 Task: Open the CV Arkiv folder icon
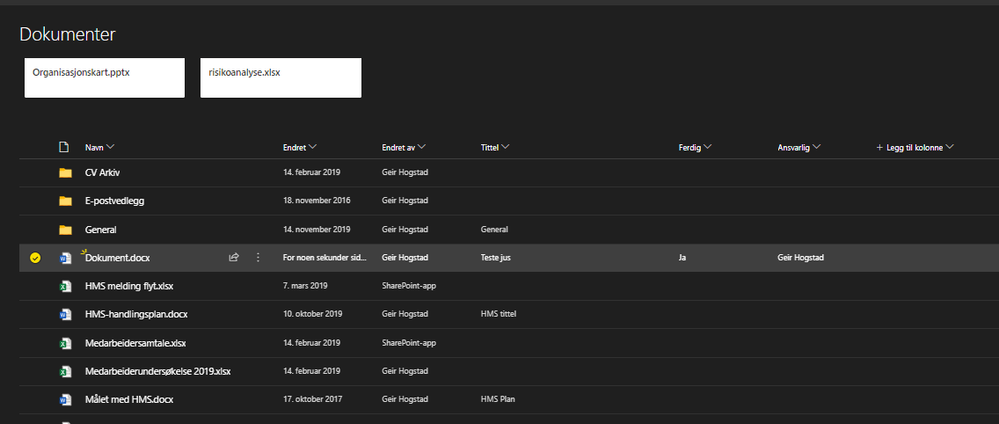(x=65, y=173)
